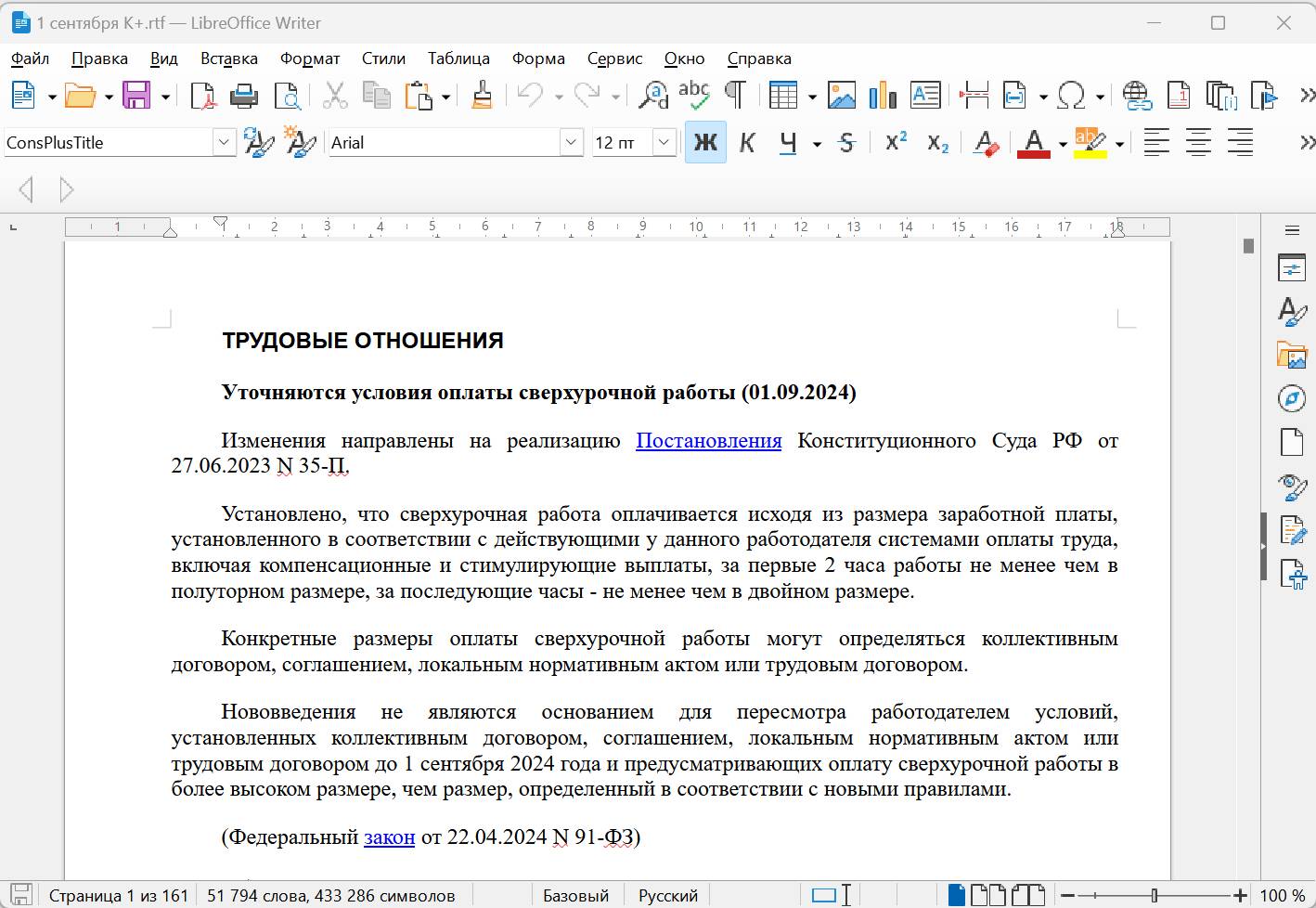Click the Базовый page style field

tap(575, 896)
